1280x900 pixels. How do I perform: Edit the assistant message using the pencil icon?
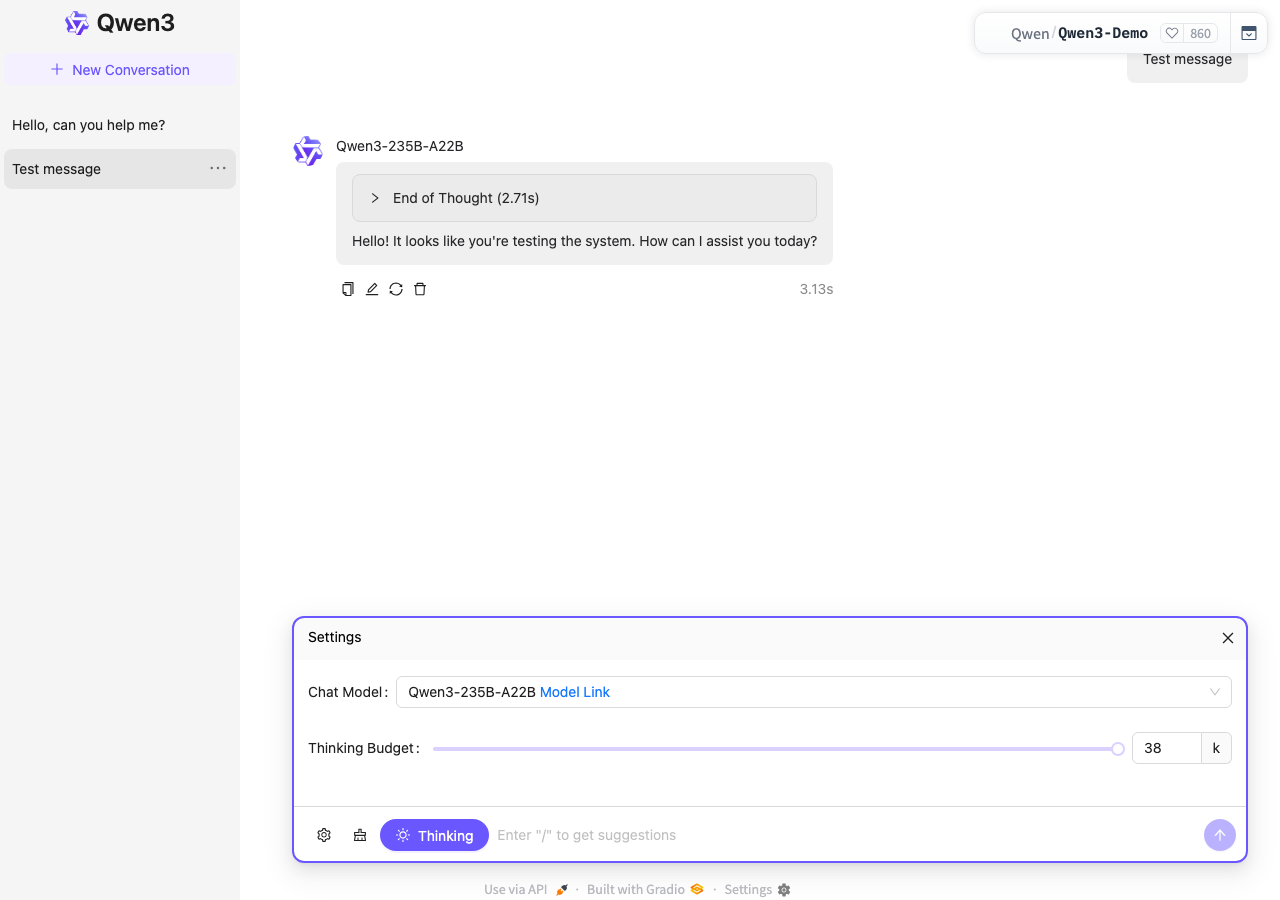pyautogui.click(x=372, y=289)
